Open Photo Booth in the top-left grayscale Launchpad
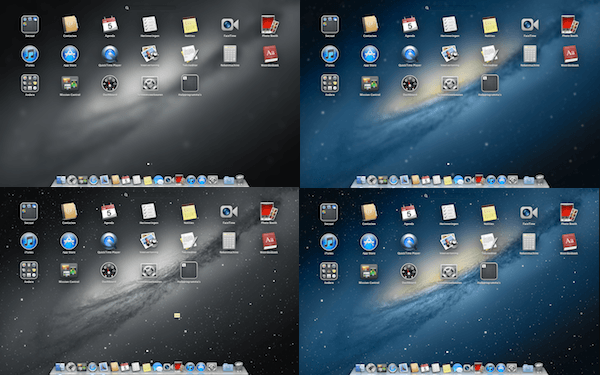This screenshot has height=375, width=600. click(x=269, y=24)
